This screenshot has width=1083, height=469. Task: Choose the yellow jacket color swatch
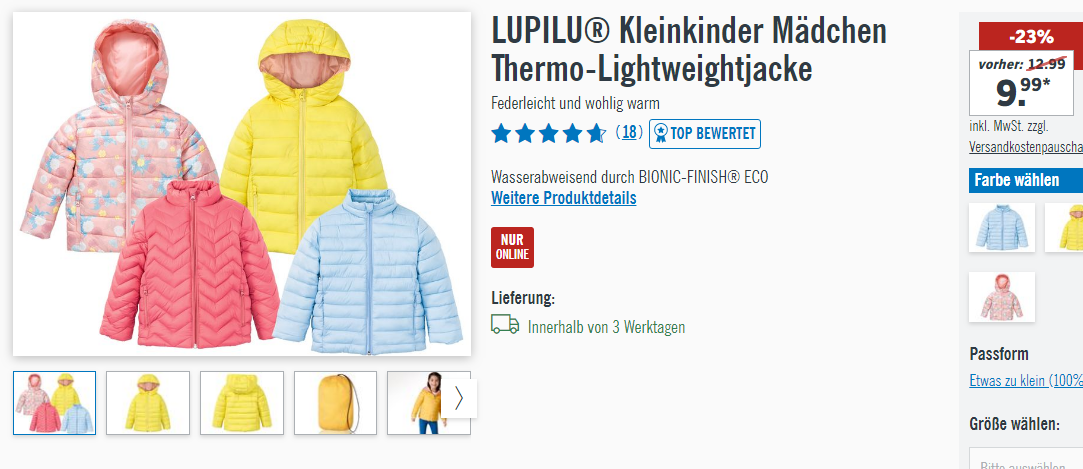click(x=1064, y=227)
